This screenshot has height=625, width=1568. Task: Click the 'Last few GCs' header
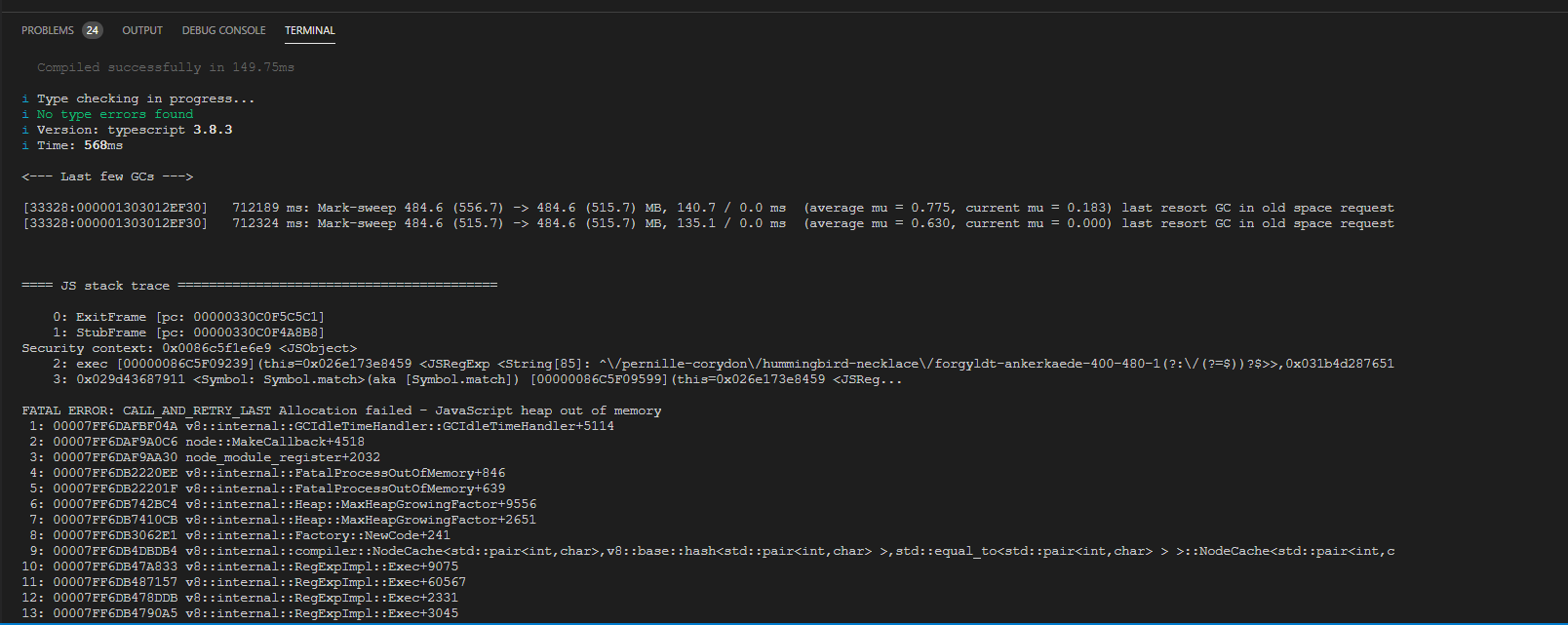coord(107,176)
